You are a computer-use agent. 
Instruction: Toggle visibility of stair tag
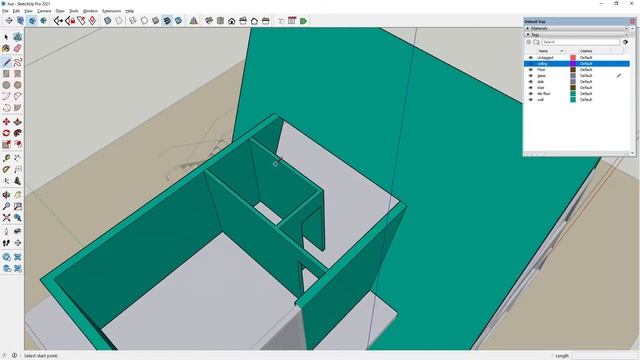531,88
